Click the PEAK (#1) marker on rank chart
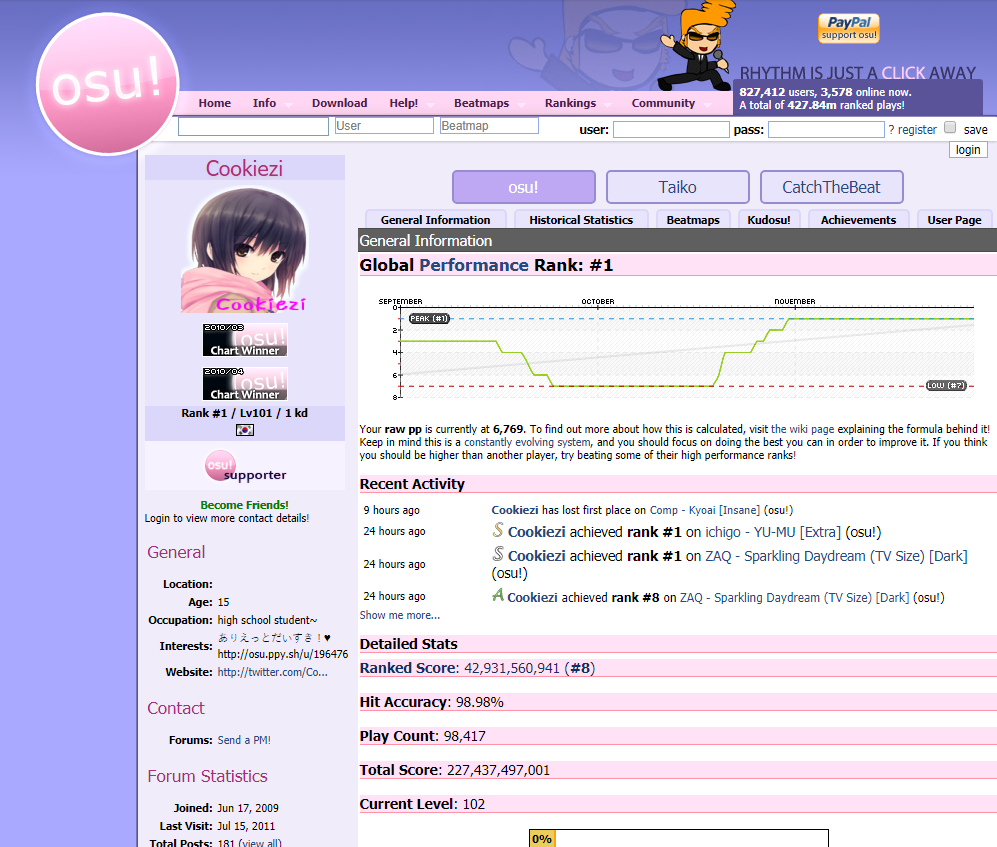 click(429, 319)
